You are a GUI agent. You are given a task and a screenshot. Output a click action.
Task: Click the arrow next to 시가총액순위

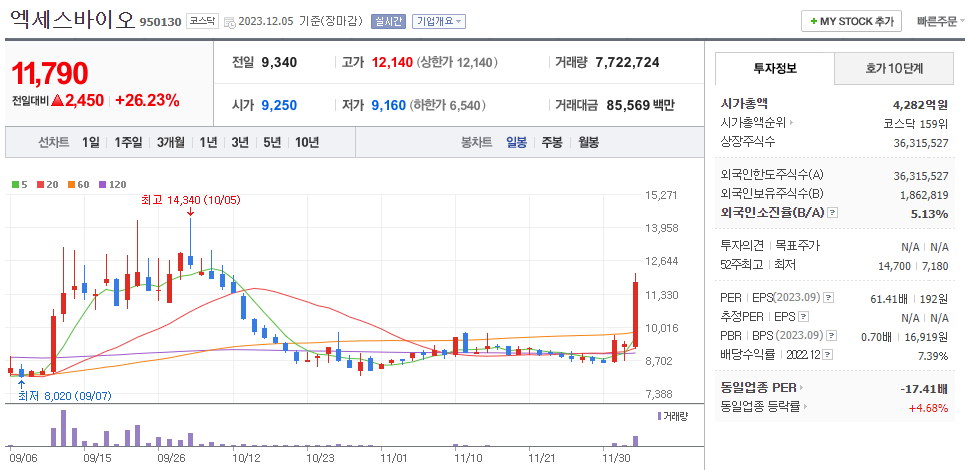(x=791, y=123)
